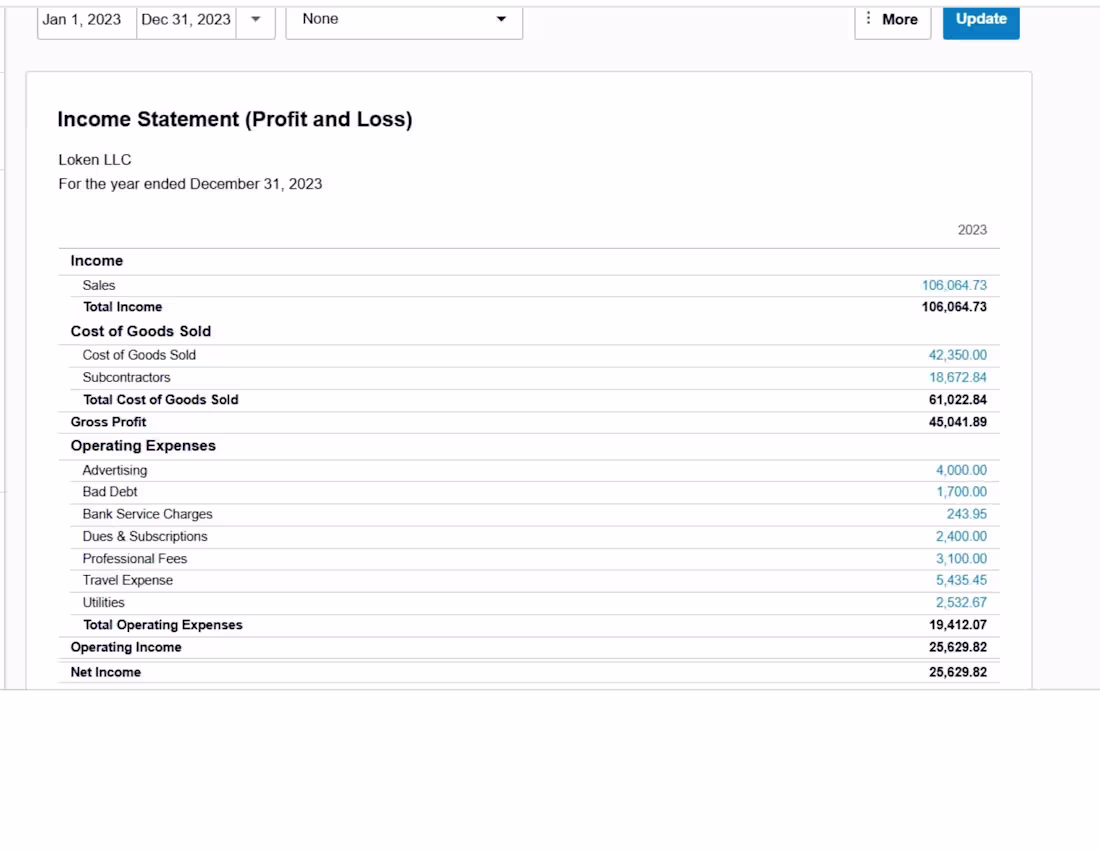Open the date range preset dropdown arrow
1100x850 pixels.
256,19
